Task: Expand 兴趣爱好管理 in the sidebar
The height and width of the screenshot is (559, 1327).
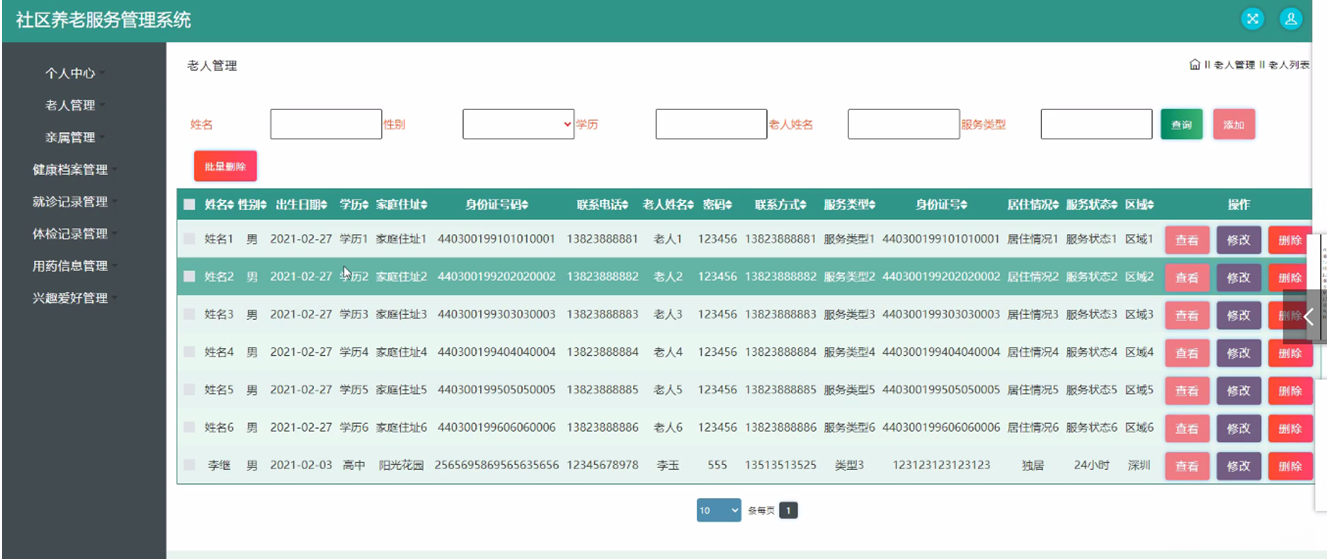Action: 75,298
